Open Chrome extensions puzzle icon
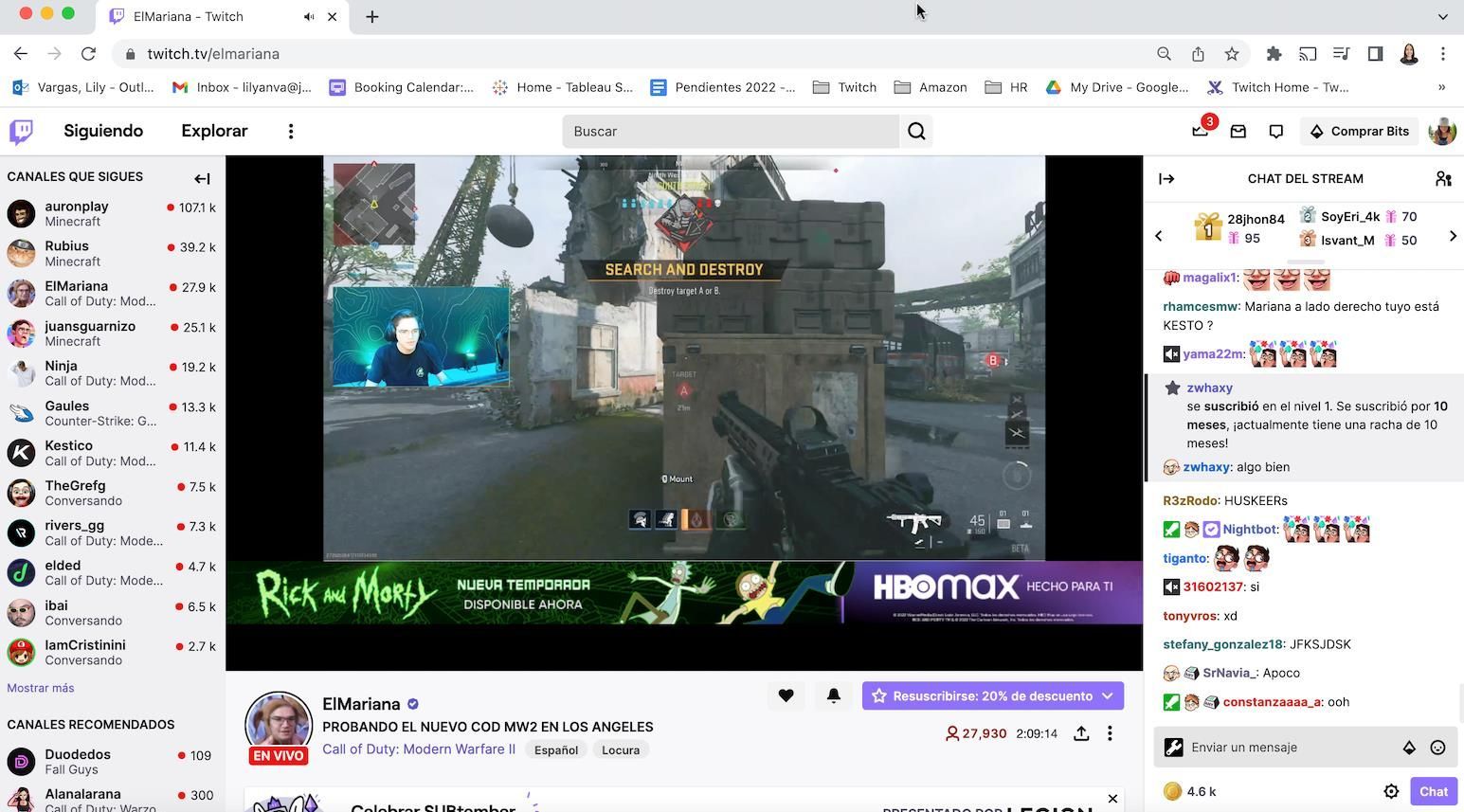1464x812 pixels. click(x=1274, y=54)
